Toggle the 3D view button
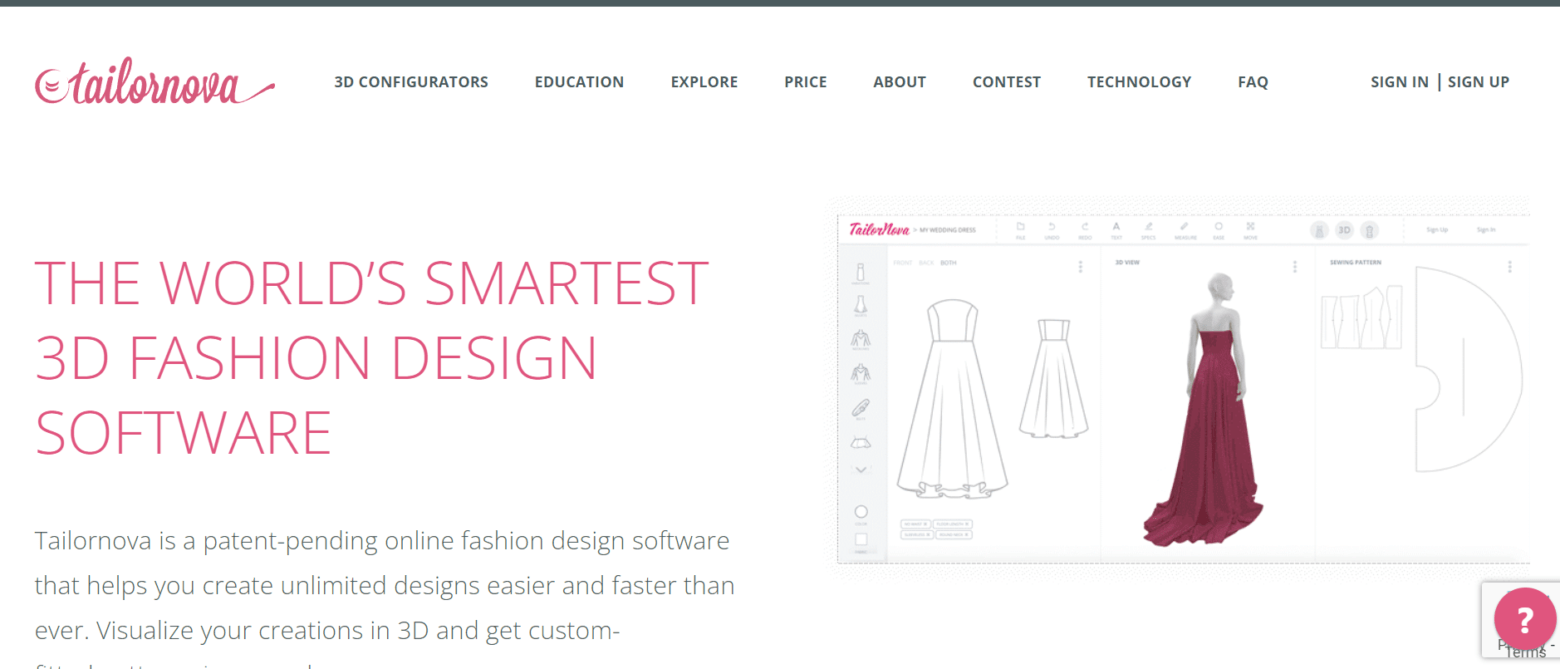This screenshot has height=669, width=1560. point(1343,230)
